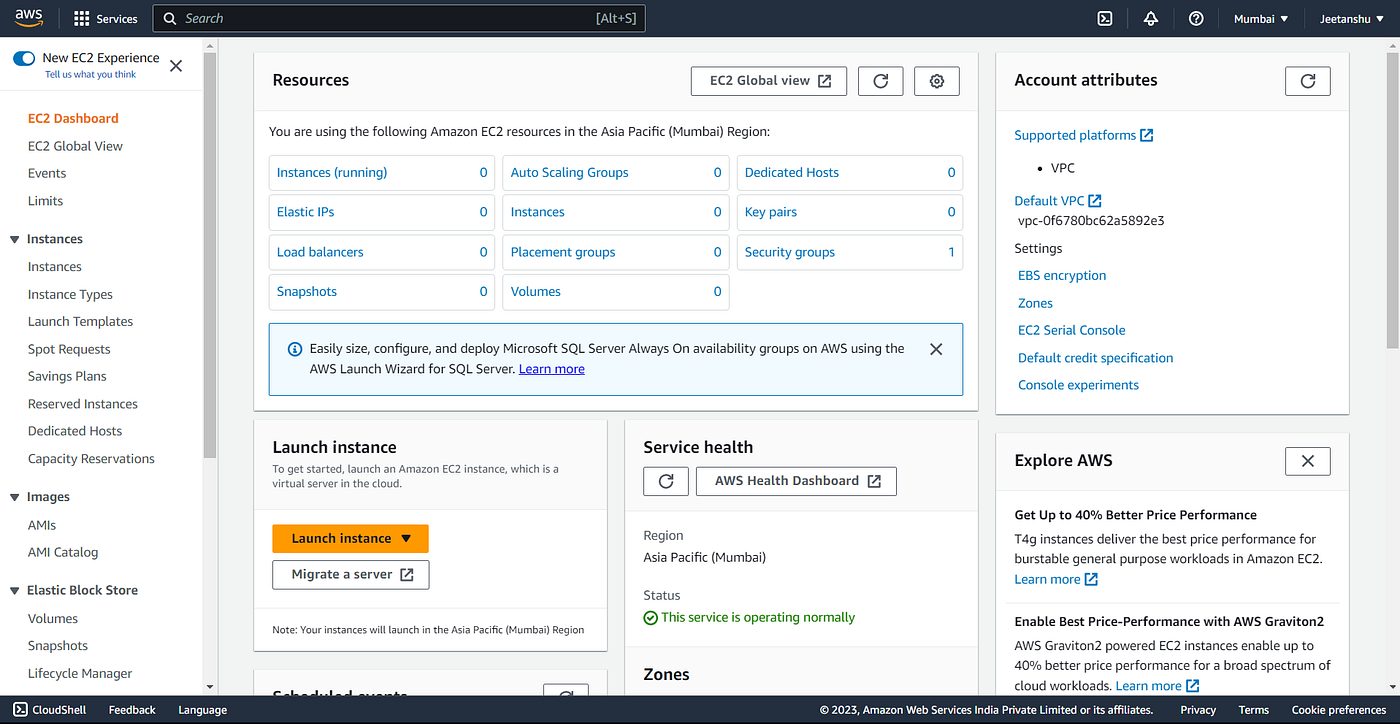Open the AWS home logo
The width and height of the screenshot is (1400, 724).
point(28,18)
